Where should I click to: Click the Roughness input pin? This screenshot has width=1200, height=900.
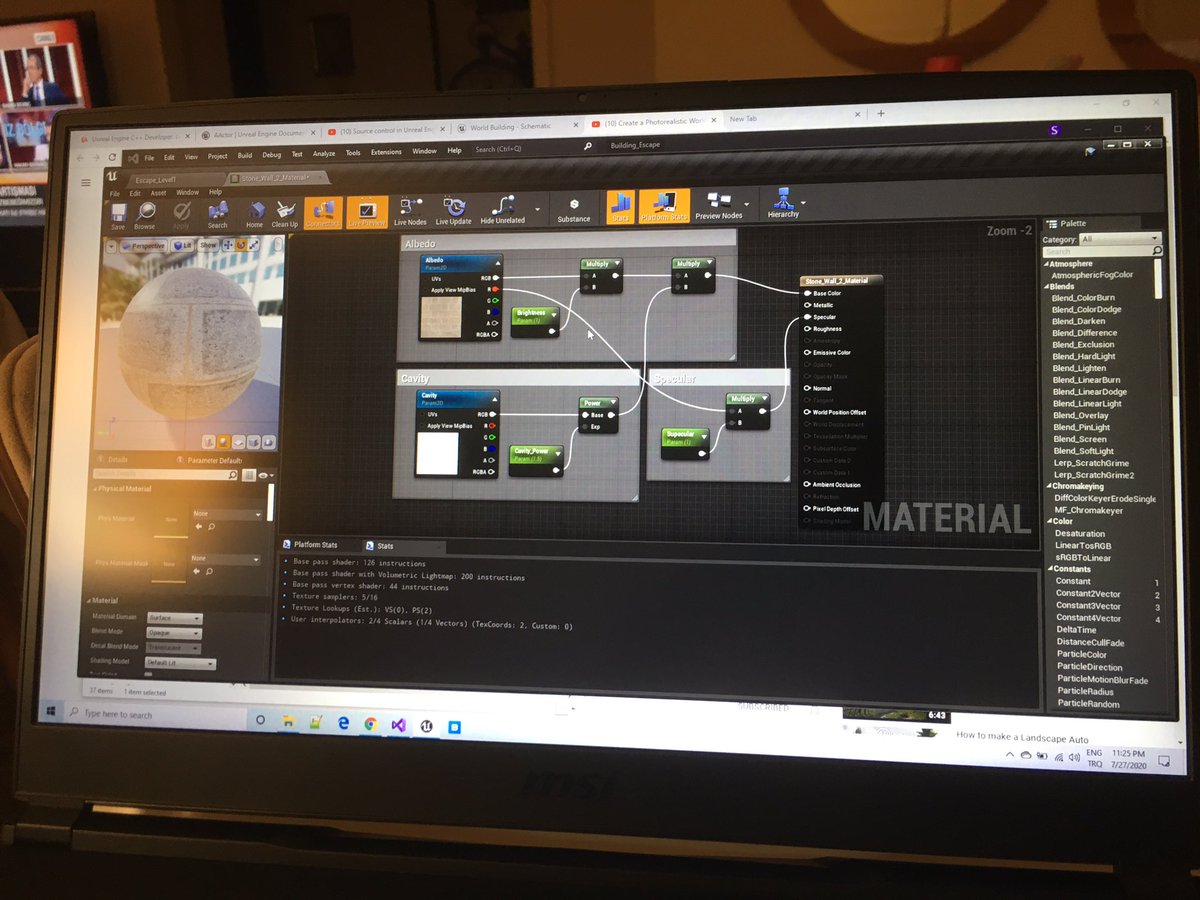point(808,329)
